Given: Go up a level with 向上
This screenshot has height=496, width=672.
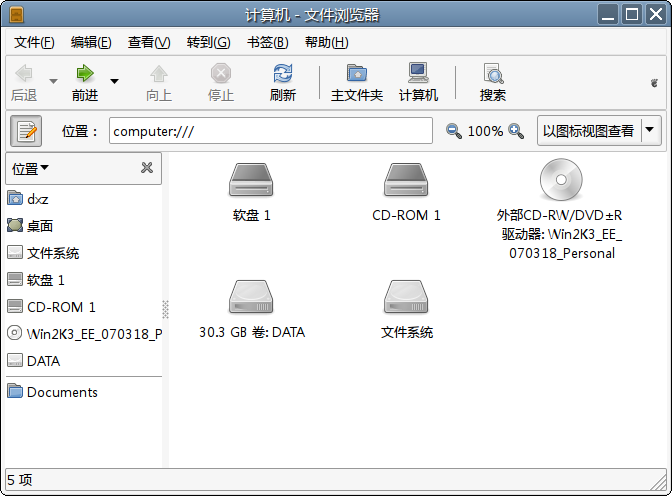Looking at the screenshot, I should 159,83.
